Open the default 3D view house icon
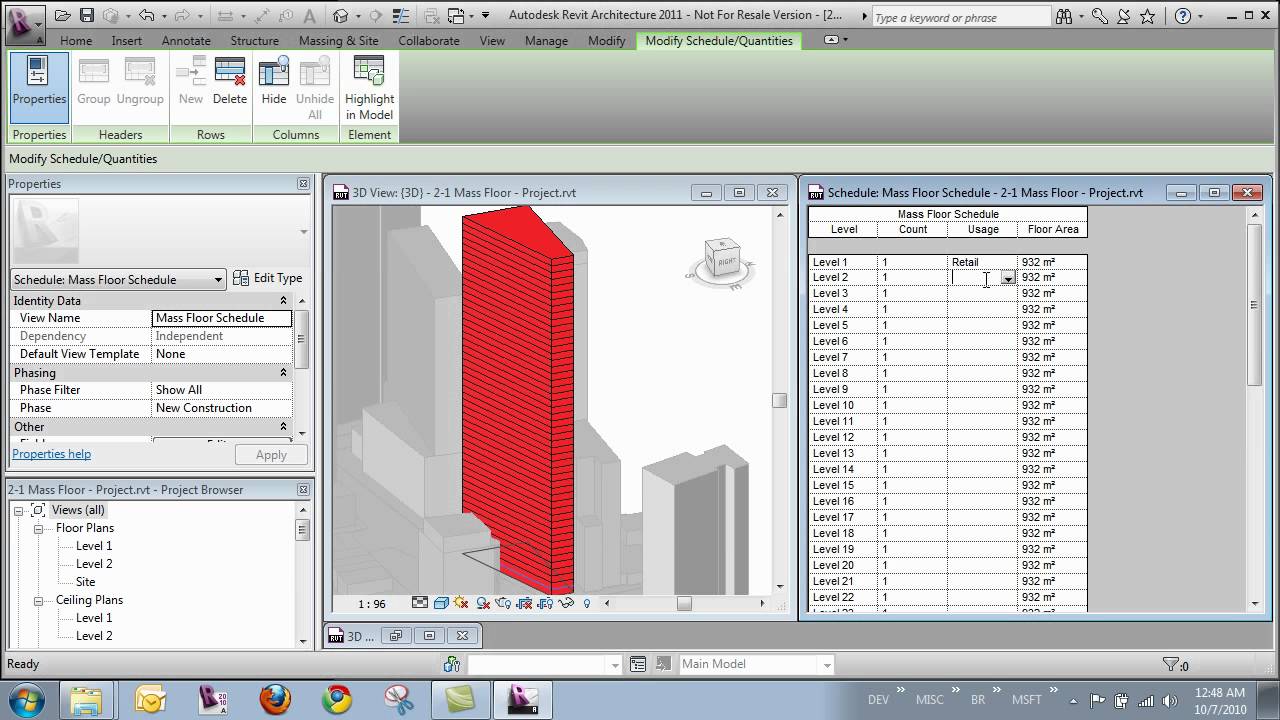 point(342,16)
